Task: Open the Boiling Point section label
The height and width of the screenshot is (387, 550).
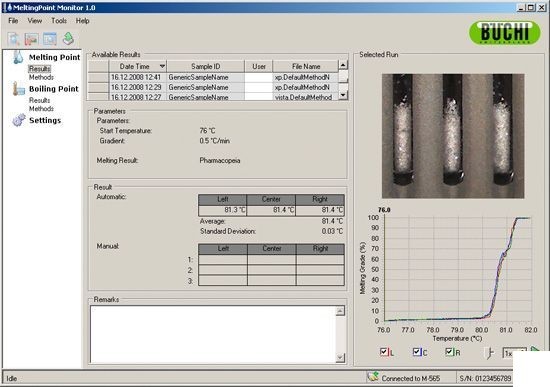Action: pyautogui.click(x=54, y=89)
